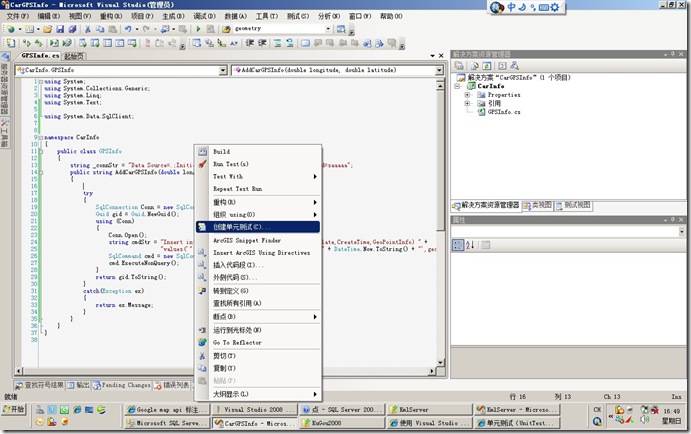Click the Undo icon in the toolbar
The image size is (691, 434).
coord(128,29)
